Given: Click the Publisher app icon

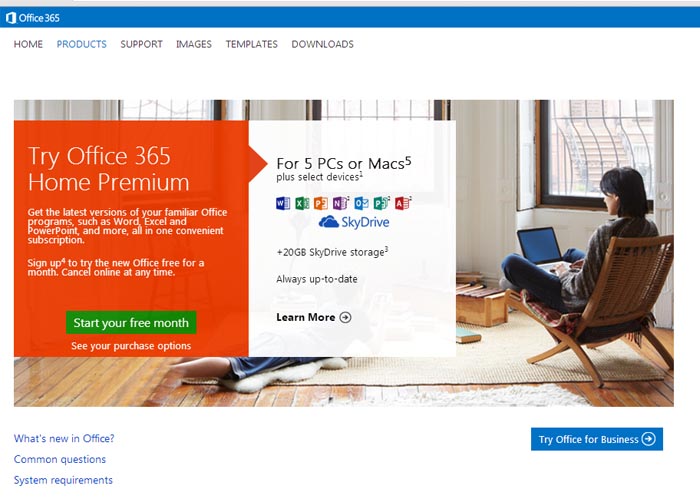Looking at the screenshot, I should pos(381,203).
